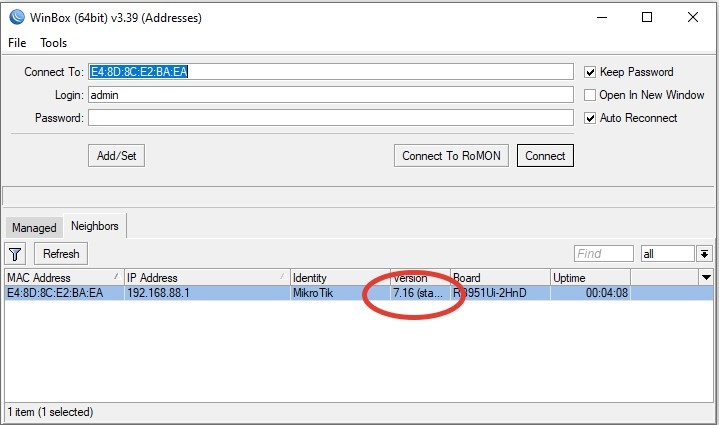Click the Connect To address field
The height and width of the screenshot is (425, 719).
coord(331,72)
